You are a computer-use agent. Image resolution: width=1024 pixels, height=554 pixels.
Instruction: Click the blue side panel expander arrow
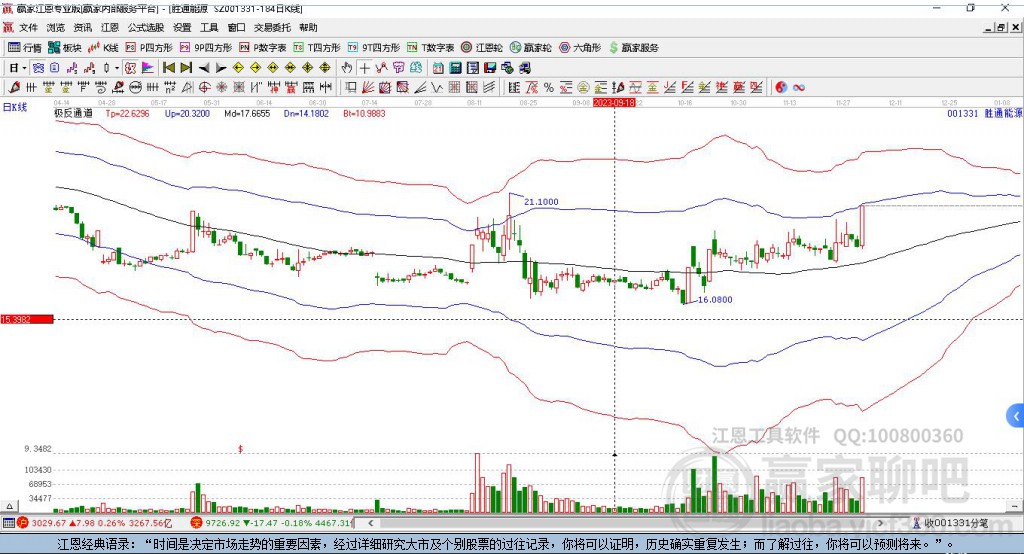pyautogui.click(x=1016, y=416)
